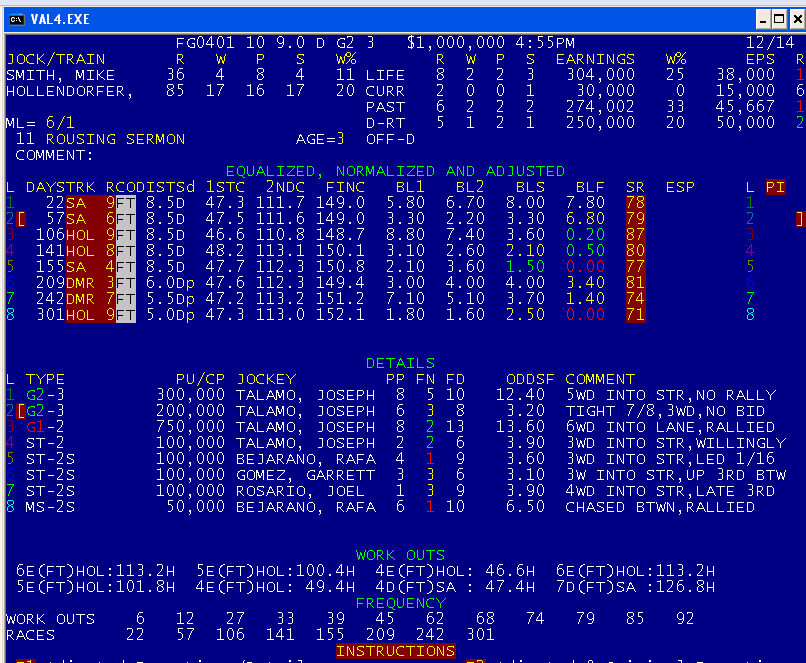Maximize the VAL4.EXE window
806x663 pixels.
pyautogui.click(x=779, y=20)
